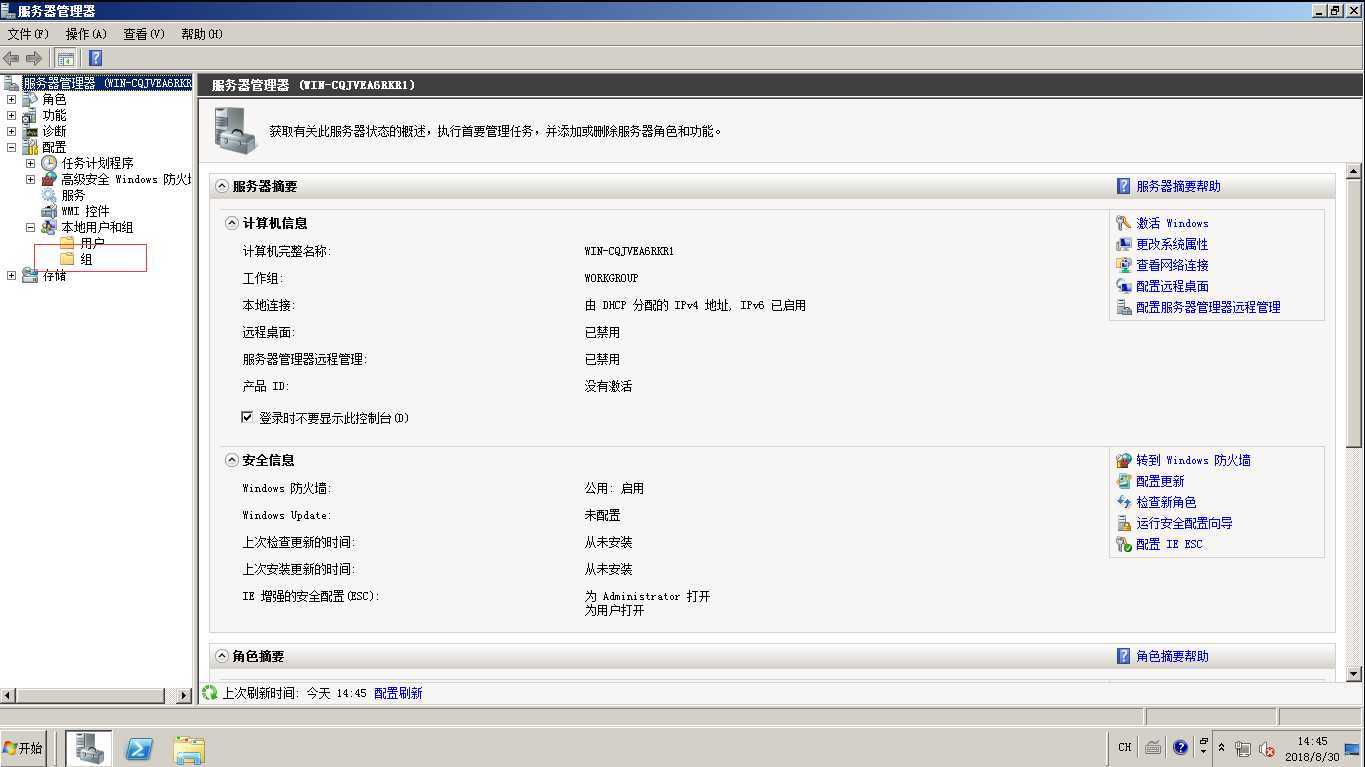Collapse the 本地用户和组 node
This screenshot has width=1365, height=767.
point(30,227)
